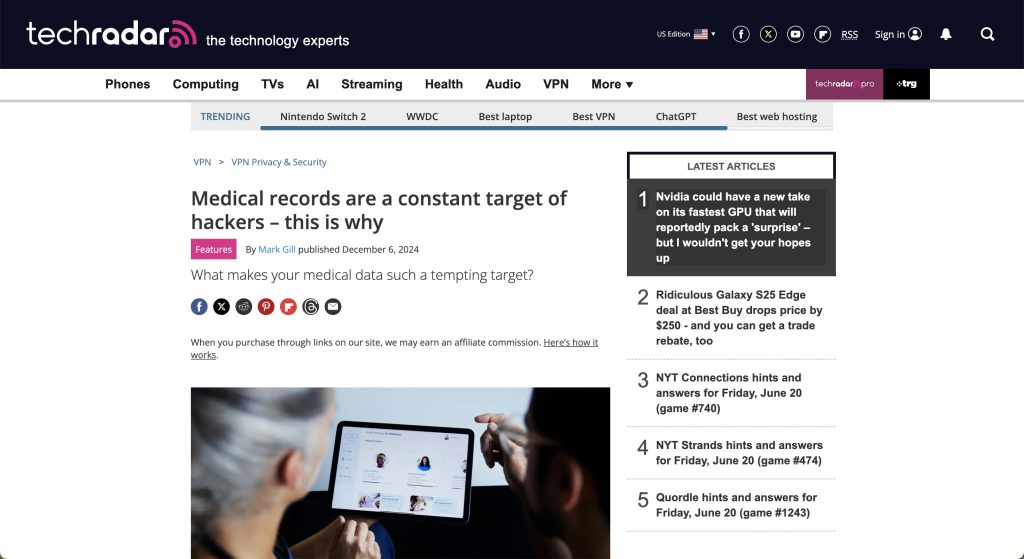The image size is (1024, 559).
Task: Open author Mark Gill's profile
Action: point(277,249)
